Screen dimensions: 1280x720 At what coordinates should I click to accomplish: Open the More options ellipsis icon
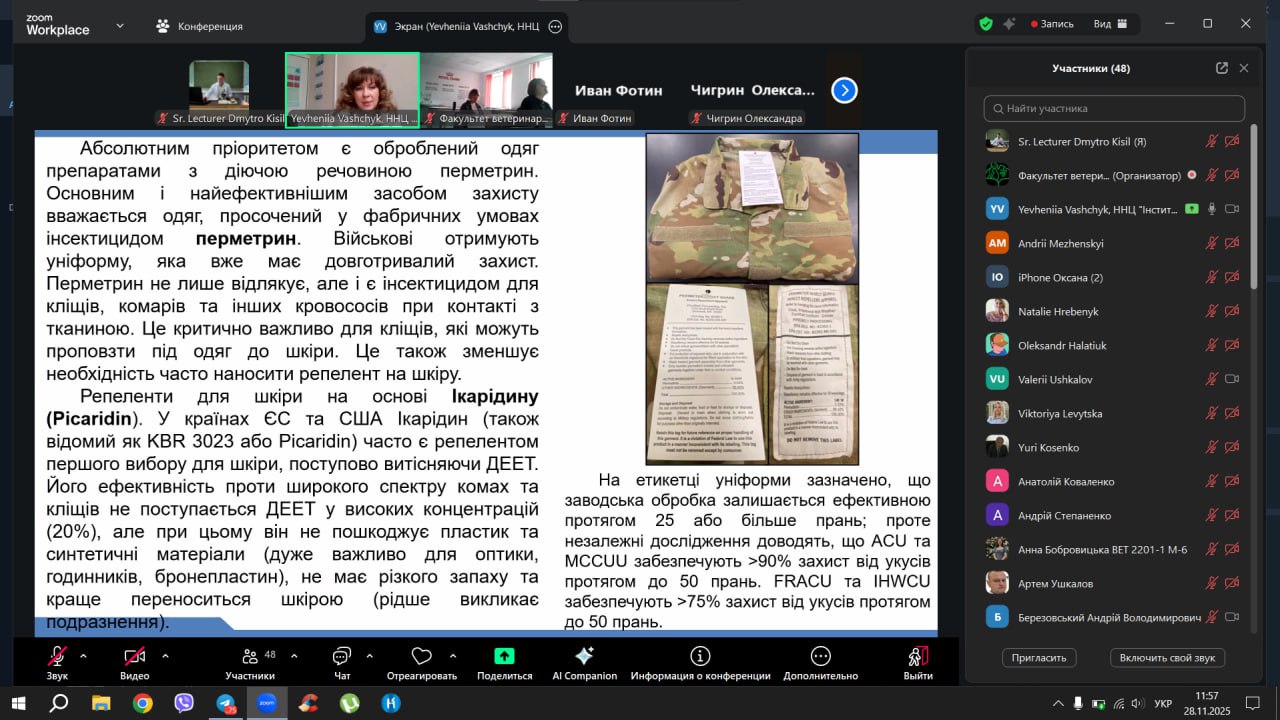pyautogui.click(x=820, y=656)
